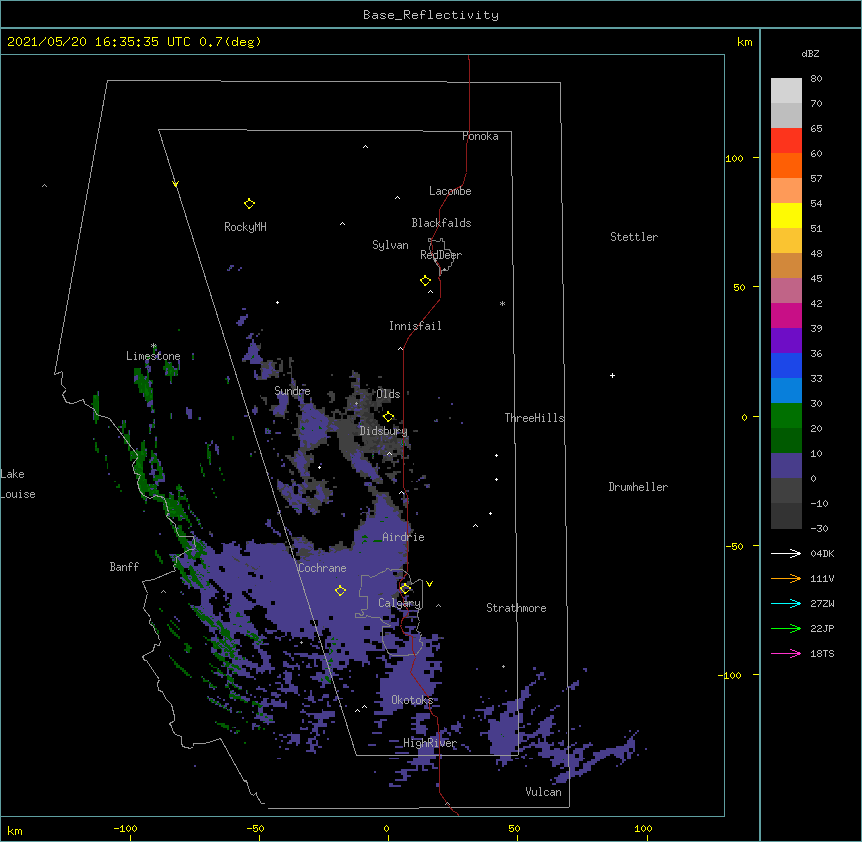The image size is (862, 842).
Task: Click the yellow diamond marker south of RedDeer
Action: click(x=425, y=281)
